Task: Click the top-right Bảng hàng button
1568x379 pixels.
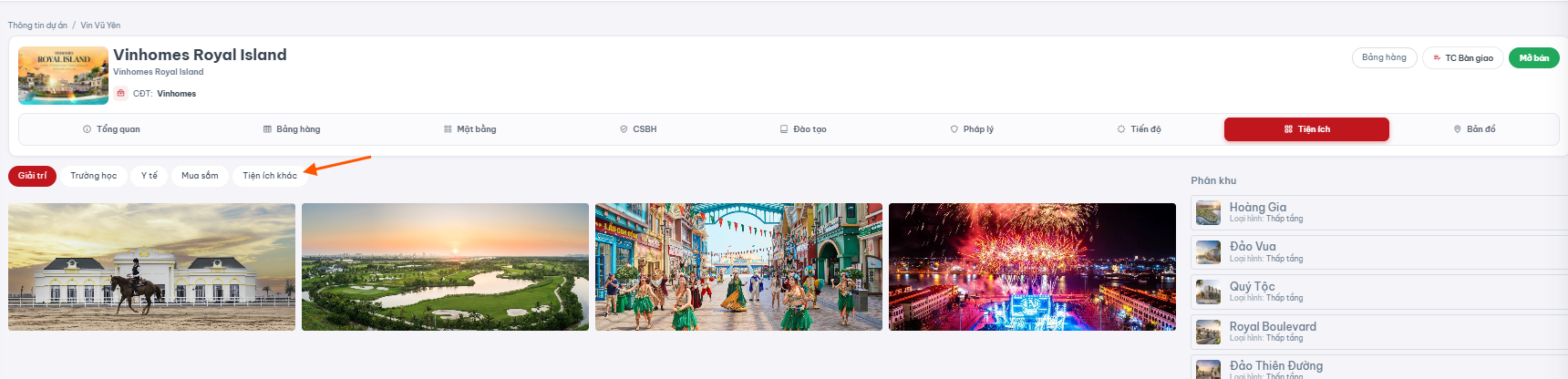Action: (x=1384, y=57)
